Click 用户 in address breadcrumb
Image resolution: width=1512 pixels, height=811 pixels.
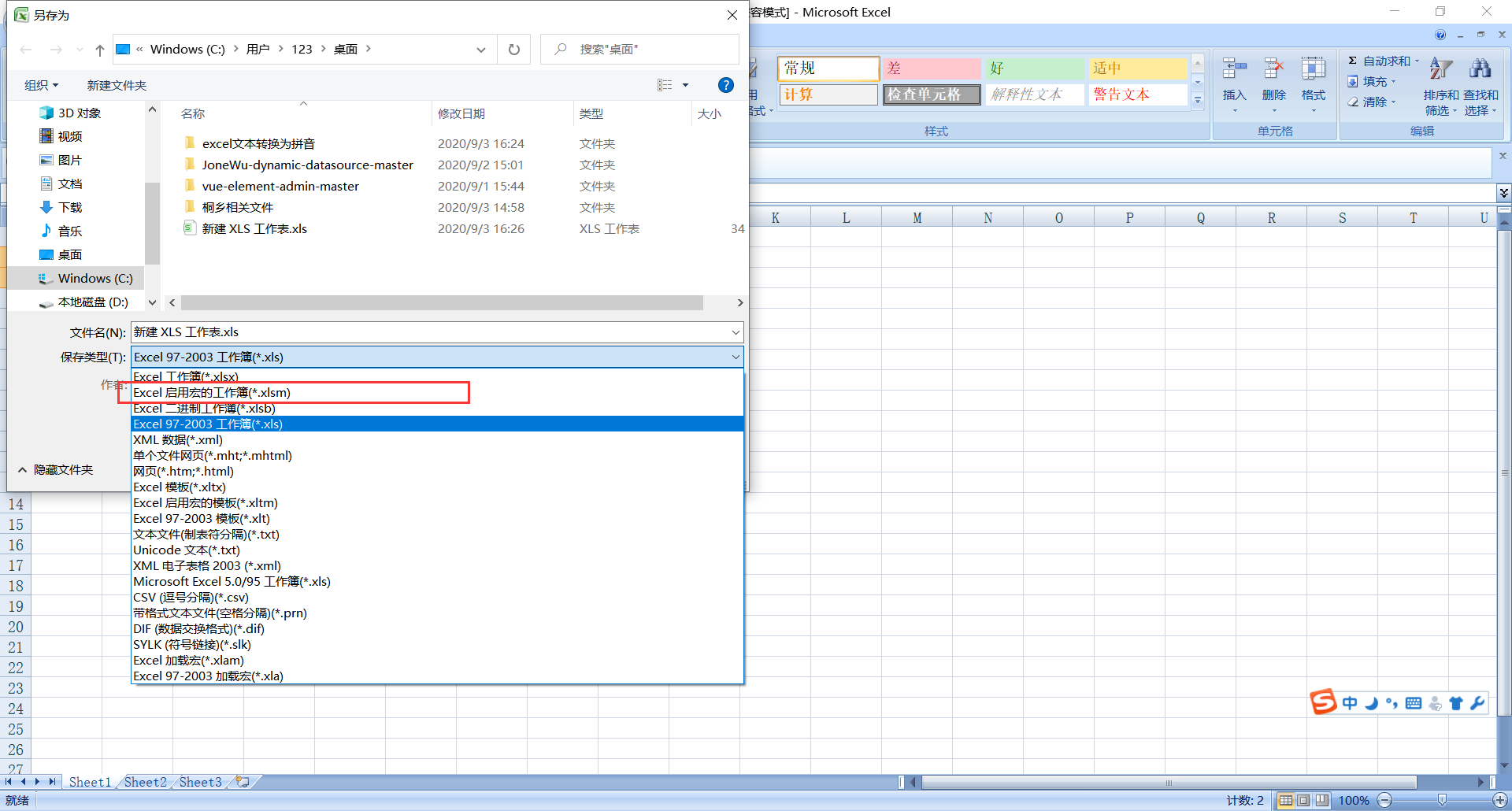point(258,50)
